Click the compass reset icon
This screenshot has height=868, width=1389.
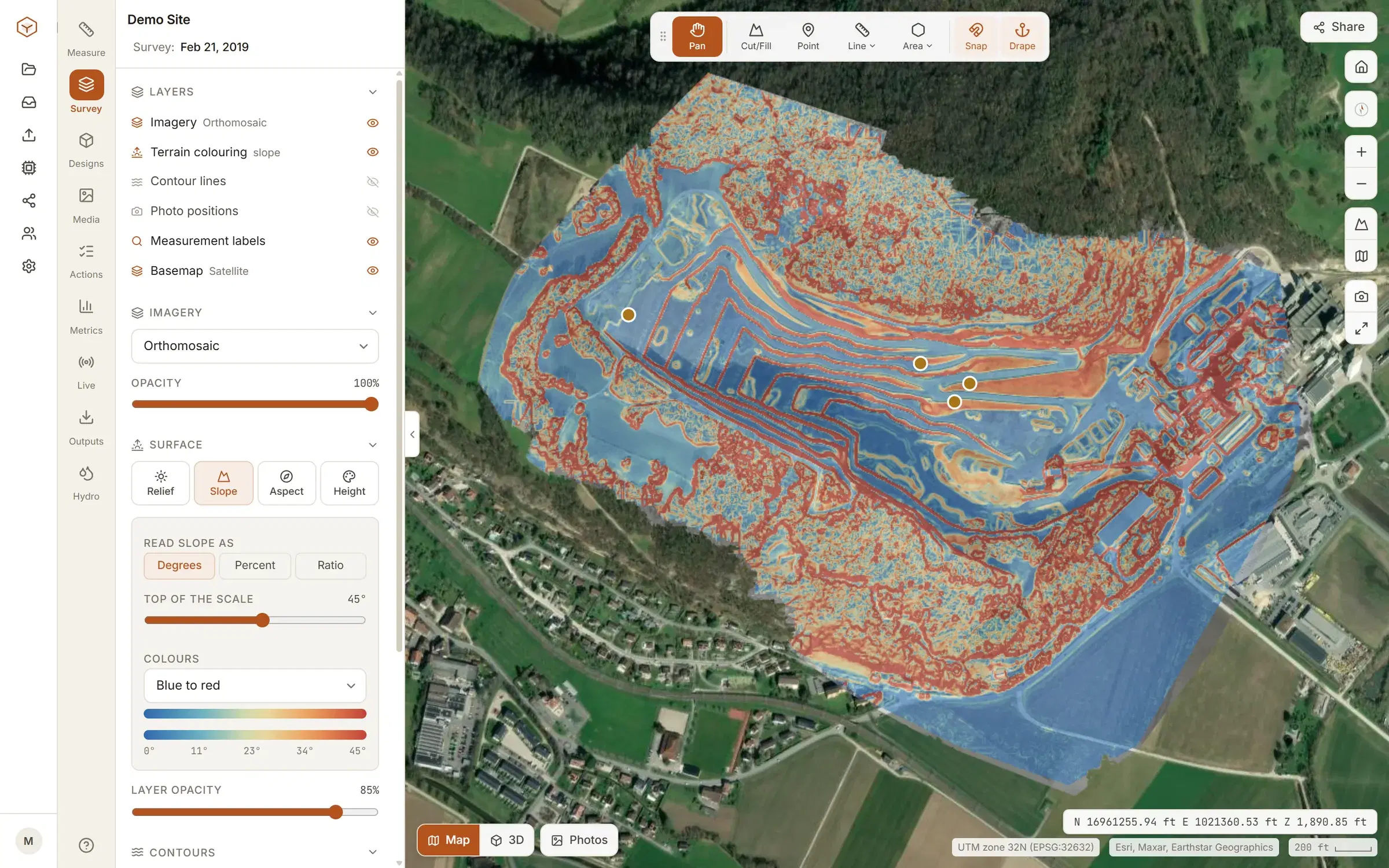(x=1361, y=109)
